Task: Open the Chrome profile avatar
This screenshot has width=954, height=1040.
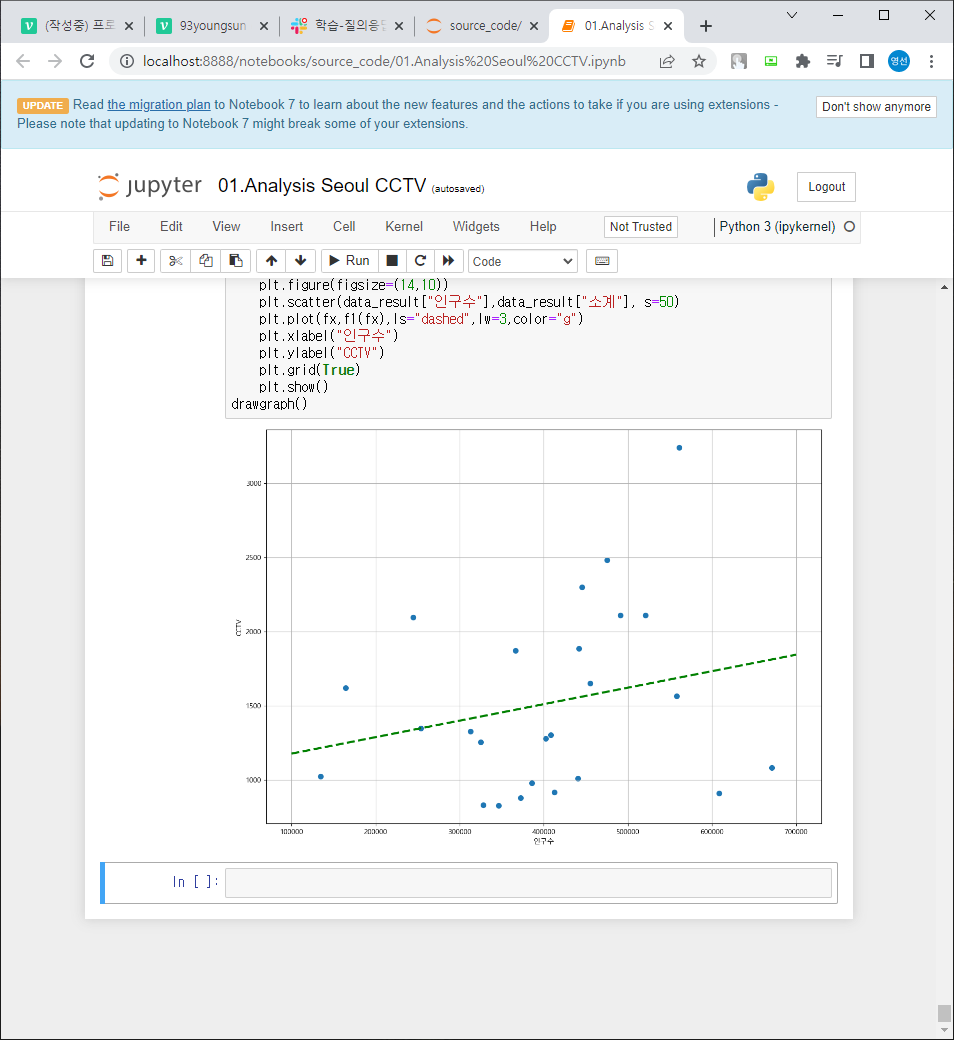Action: [899, 61]
